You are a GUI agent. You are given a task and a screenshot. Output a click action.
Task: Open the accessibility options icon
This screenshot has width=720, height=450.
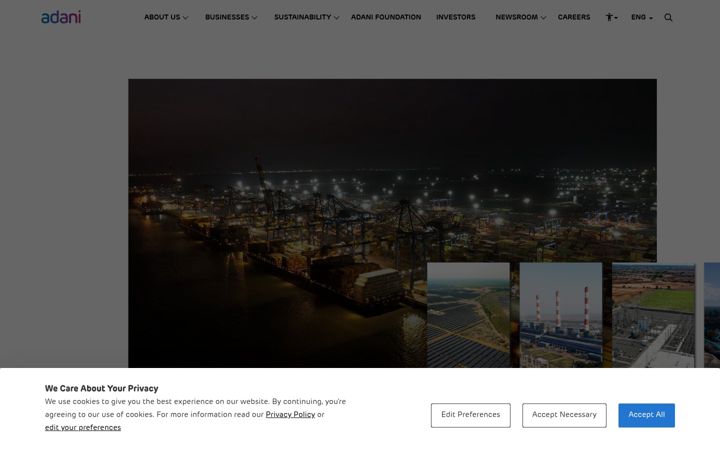(x=611, y=17)
